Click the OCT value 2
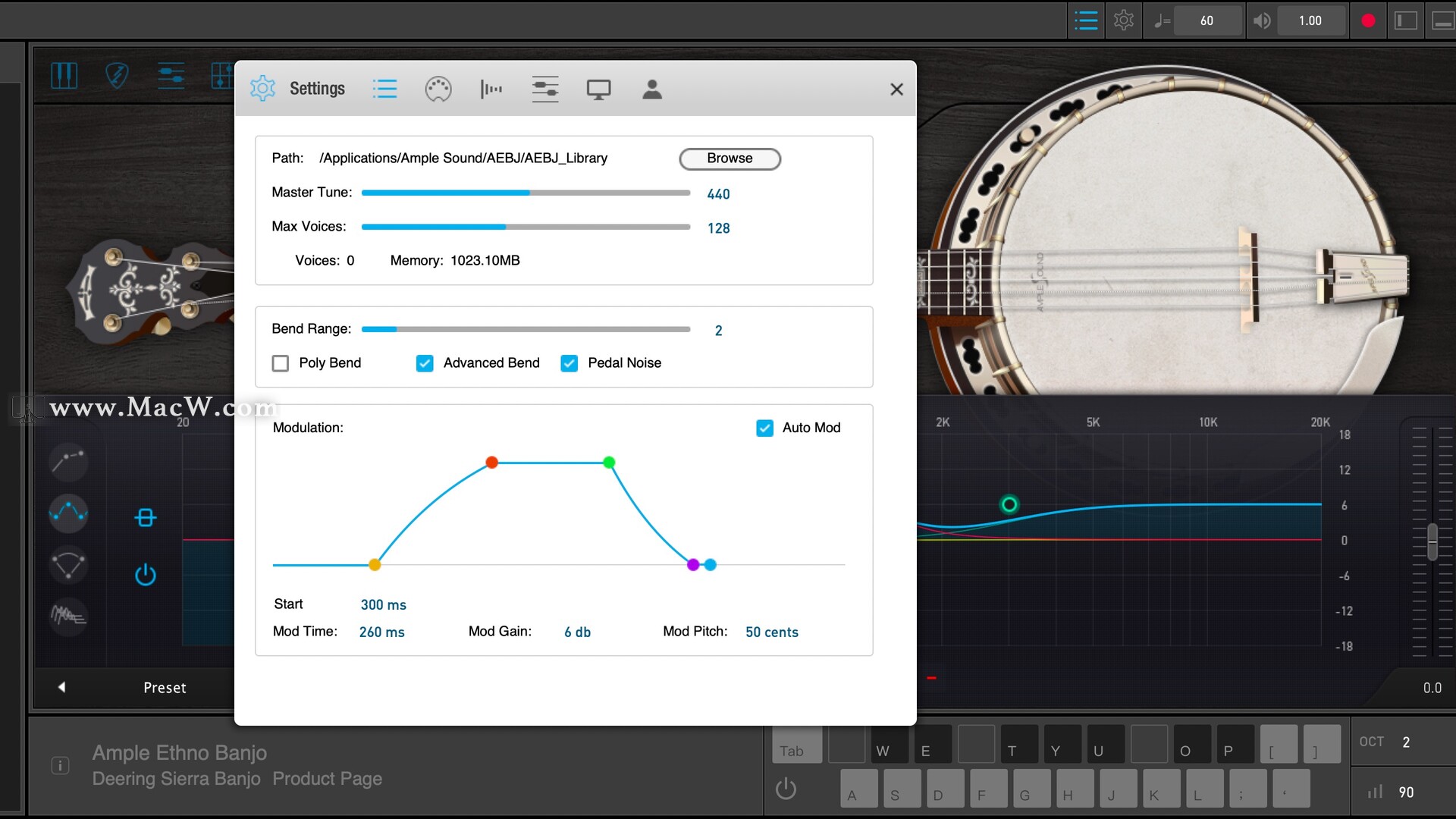Screen dimensions: 1456x819 (1406, 742)
